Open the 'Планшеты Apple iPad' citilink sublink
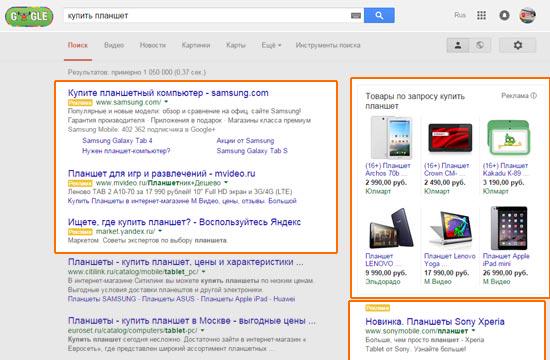Screen dimensions: 550x360 (x=235, y=299)
